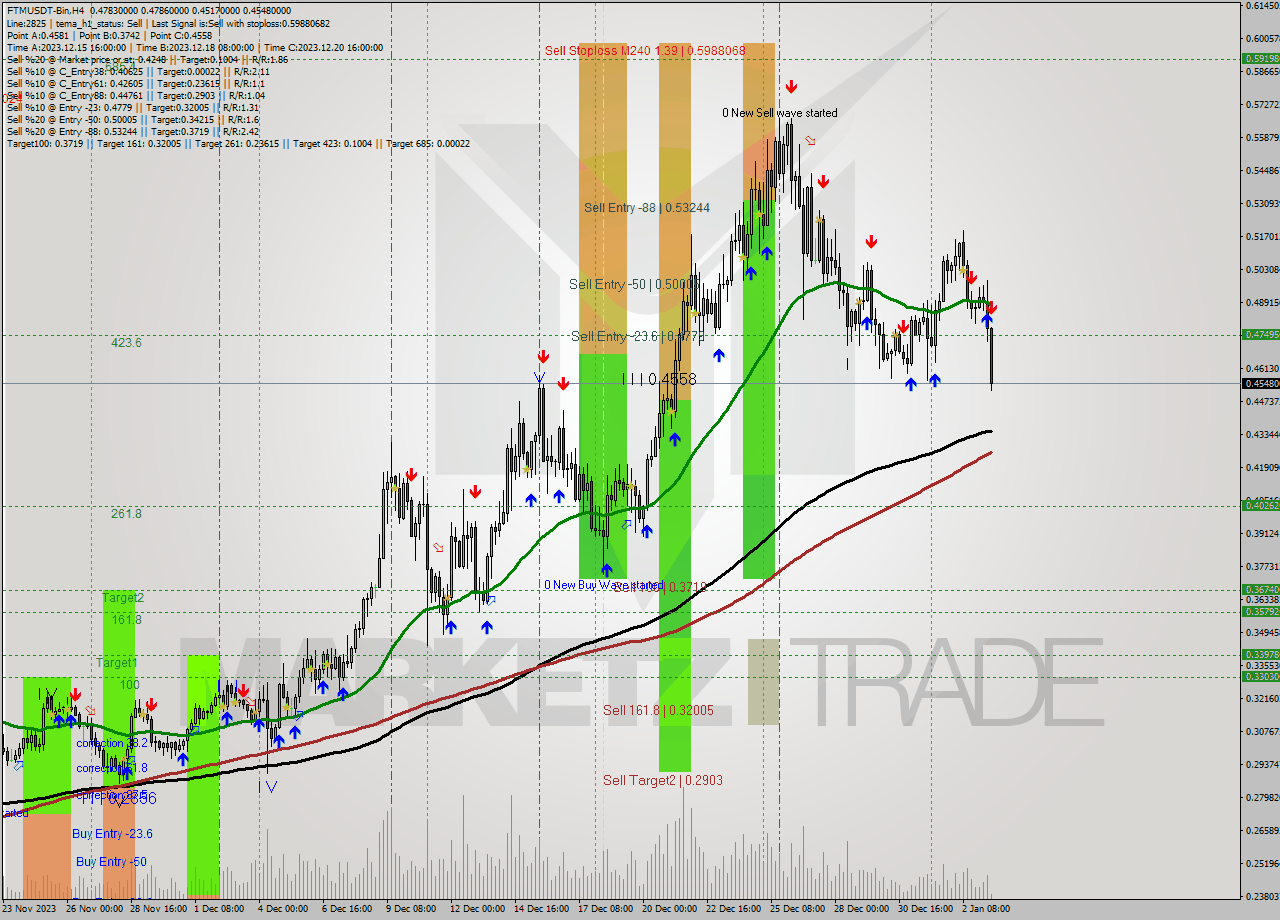Click the 261.8 Fibonacci level label
Viewport: 1280px width, 920px height.
point(126,513)
